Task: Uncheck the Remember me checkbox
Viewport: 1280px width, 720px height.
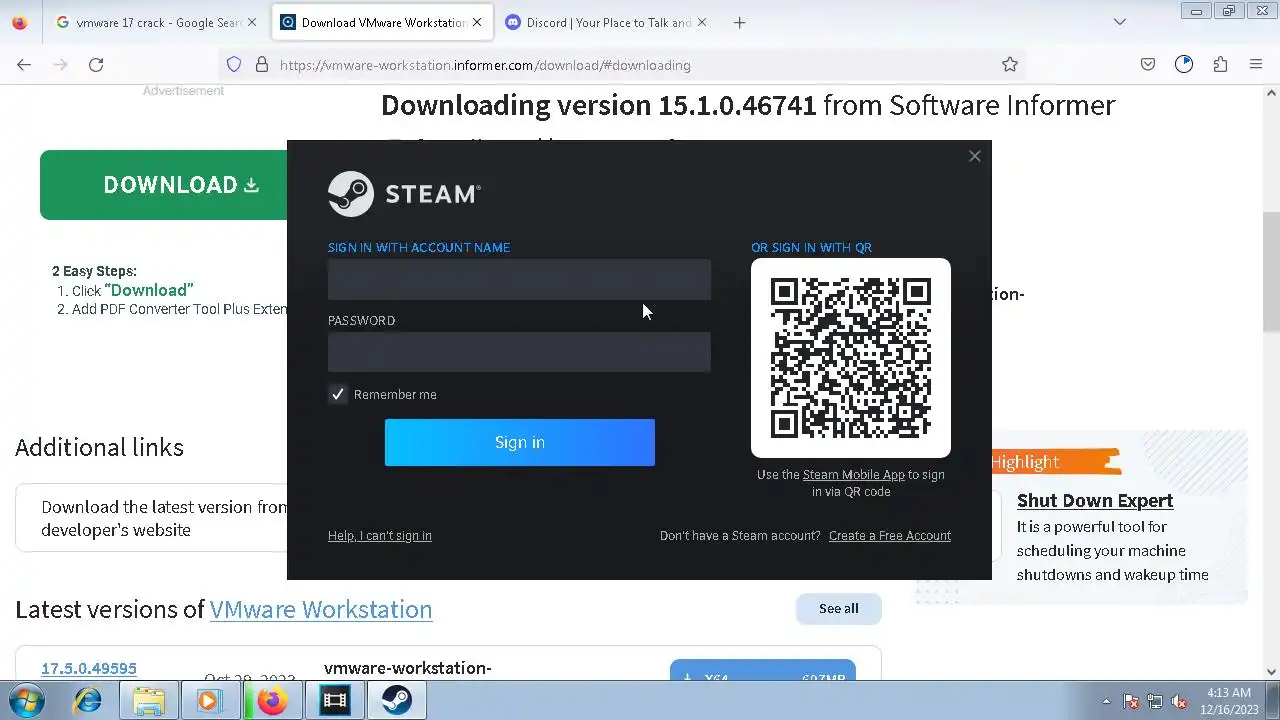Action: click(338, 394)
